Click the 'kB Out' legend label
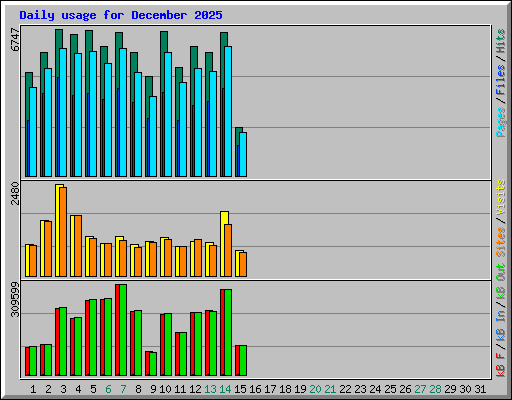This screenshot has width=512, height=400. (501, 281)
